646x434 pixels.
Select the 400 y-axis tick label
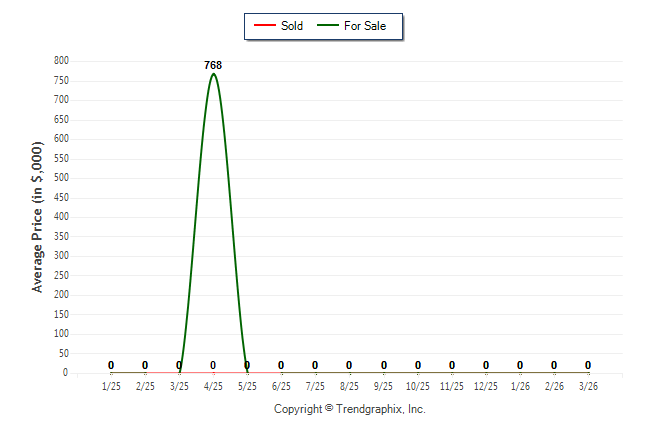point(61,217)
